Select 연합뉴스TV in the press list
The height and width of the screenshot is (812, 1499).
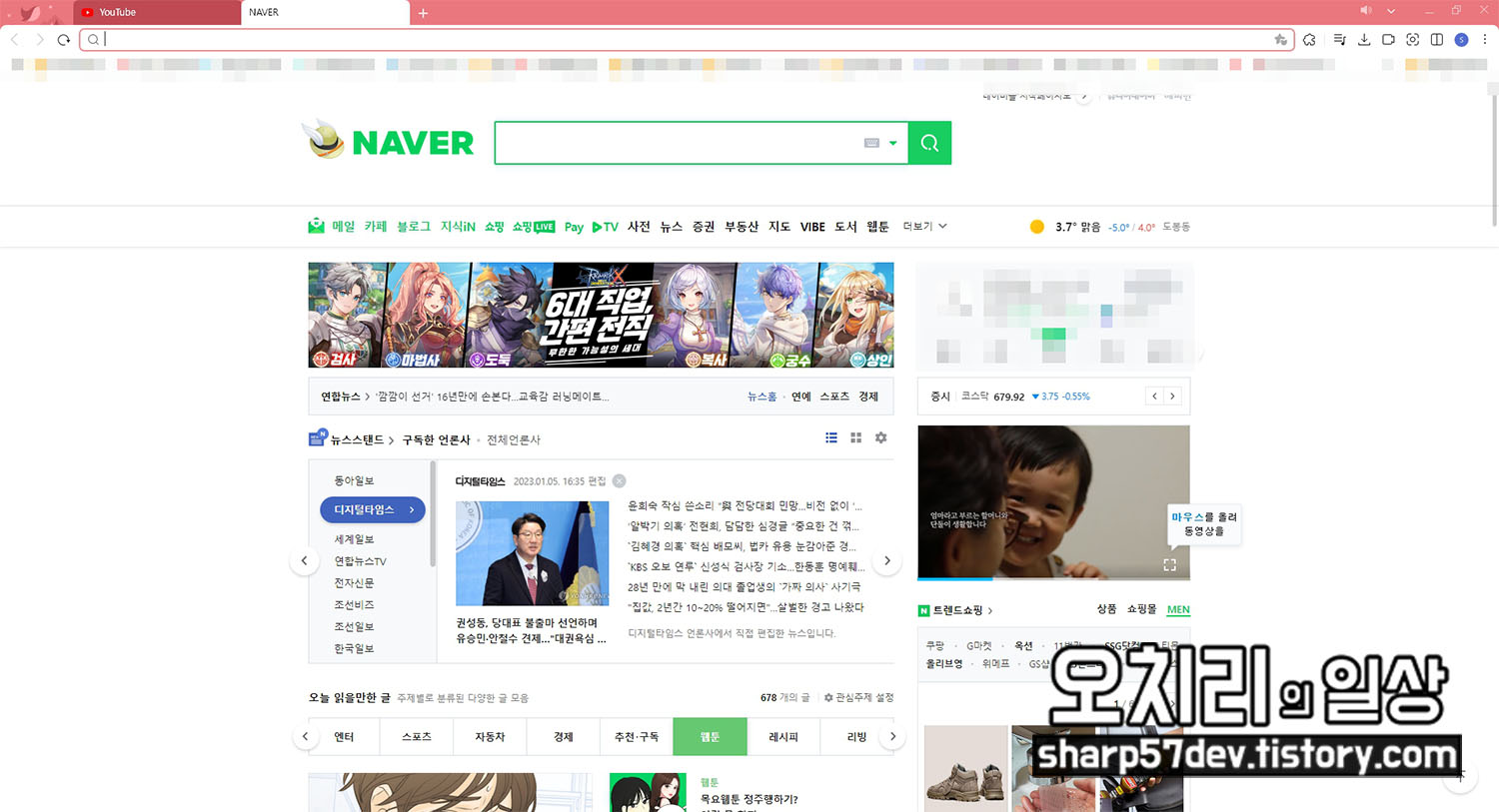(x=360, y=561)
